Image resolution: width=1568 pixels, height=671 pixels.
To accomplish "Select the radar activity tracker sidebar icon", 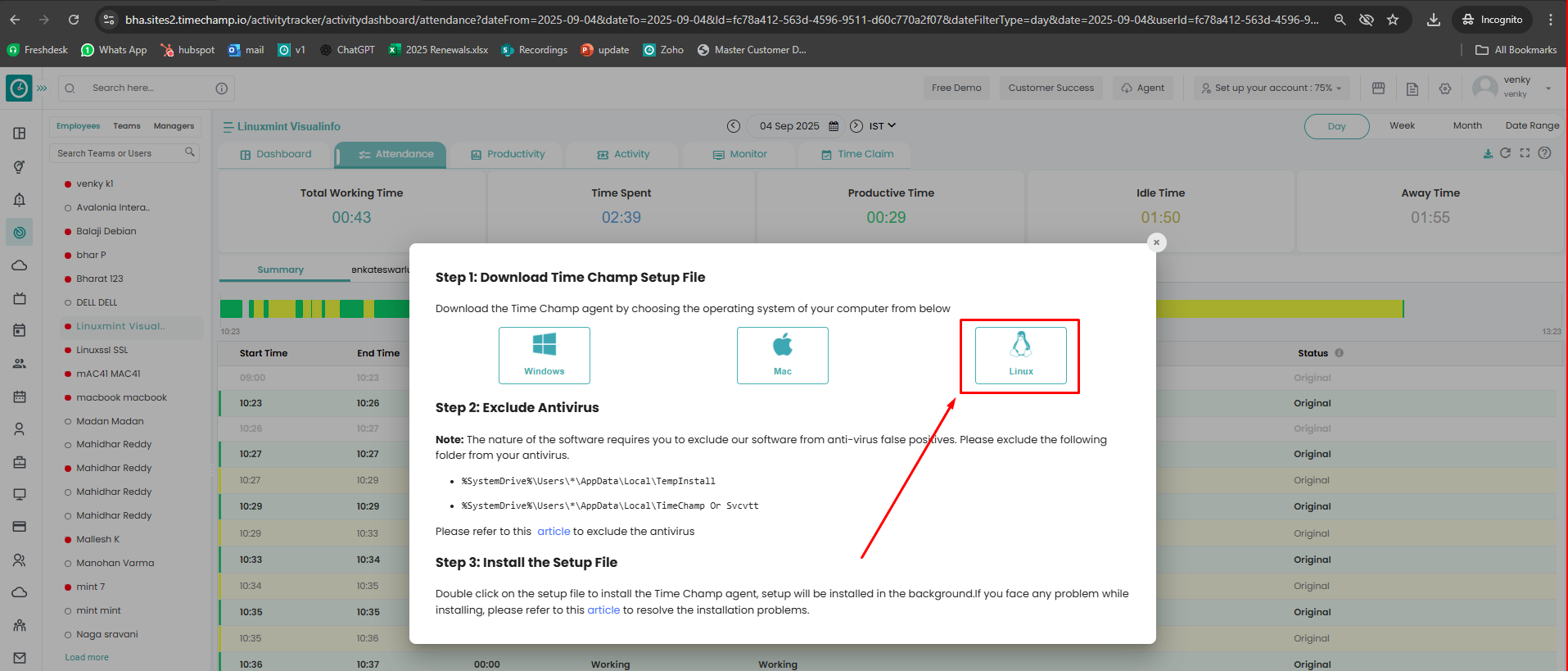I will coord(20,233).
